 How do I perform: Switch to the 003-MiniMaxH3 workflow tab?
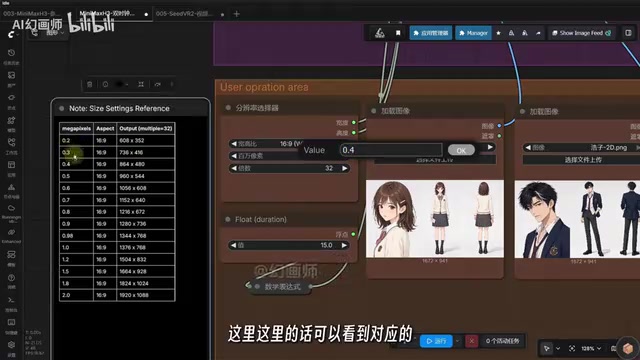tap(31, 13)
